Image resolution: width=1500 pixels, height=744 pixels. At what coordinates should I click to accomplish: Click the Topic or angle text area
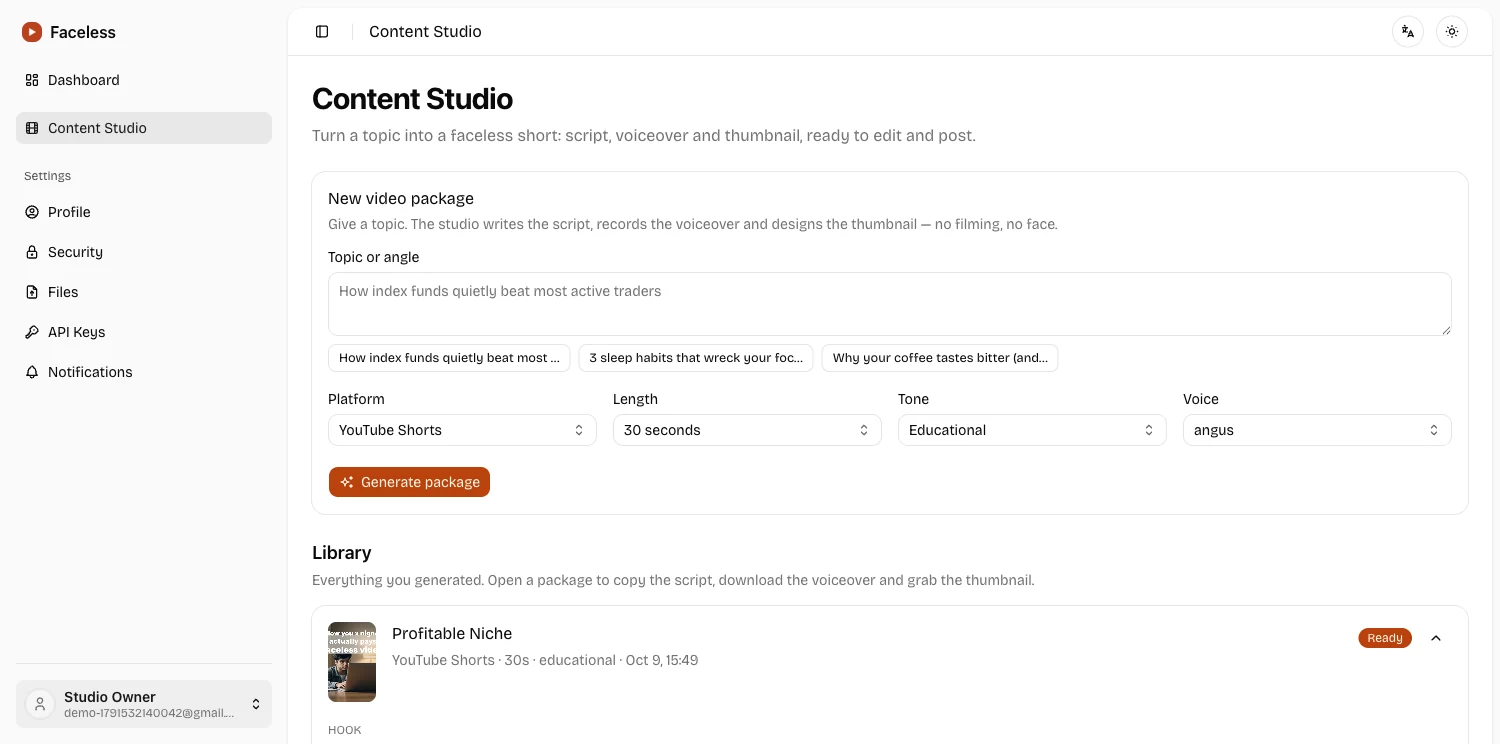(x=890, y=304)
